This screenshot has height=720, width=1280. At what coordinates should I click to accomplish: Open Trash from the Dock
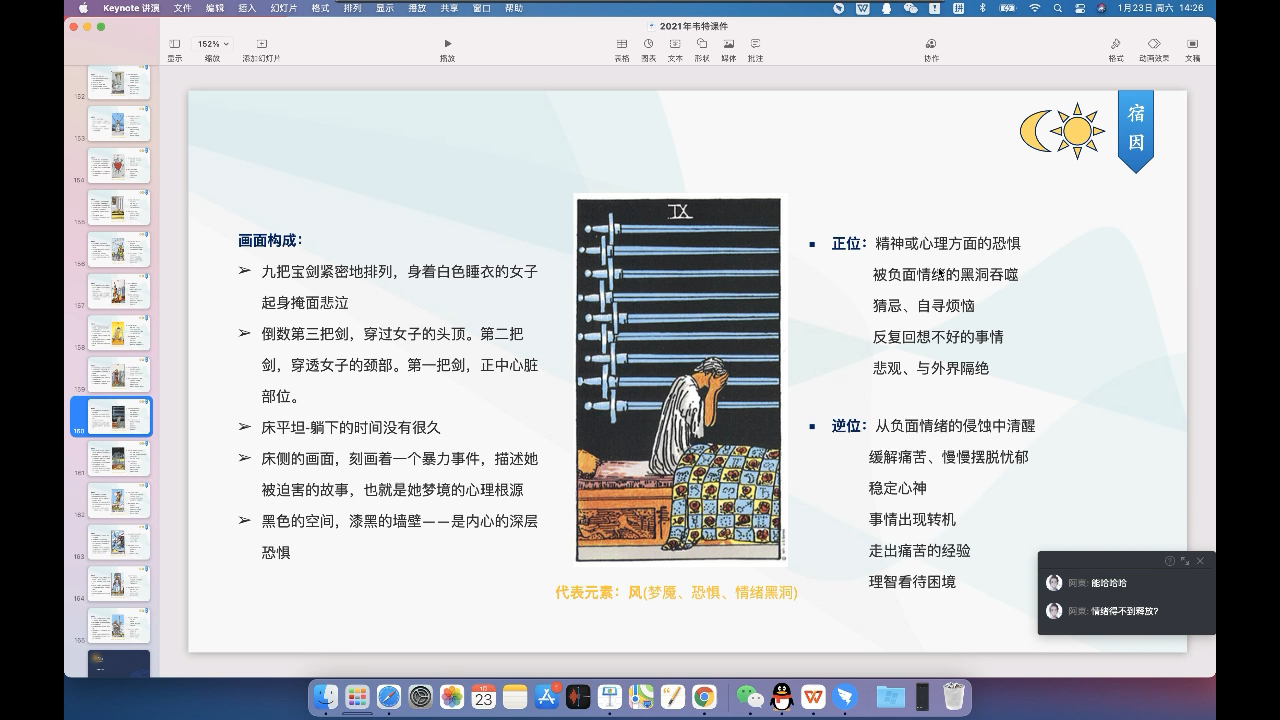[x=954, y=697]
